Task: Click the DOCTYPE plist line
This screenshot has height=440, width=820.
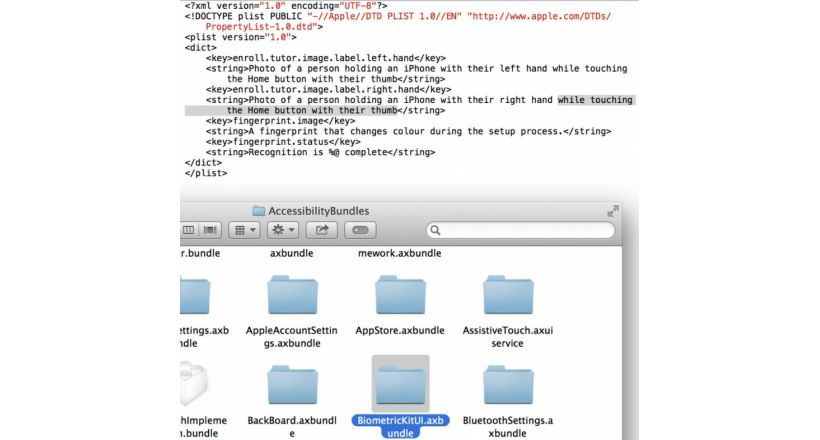Action: click(397, 21)
